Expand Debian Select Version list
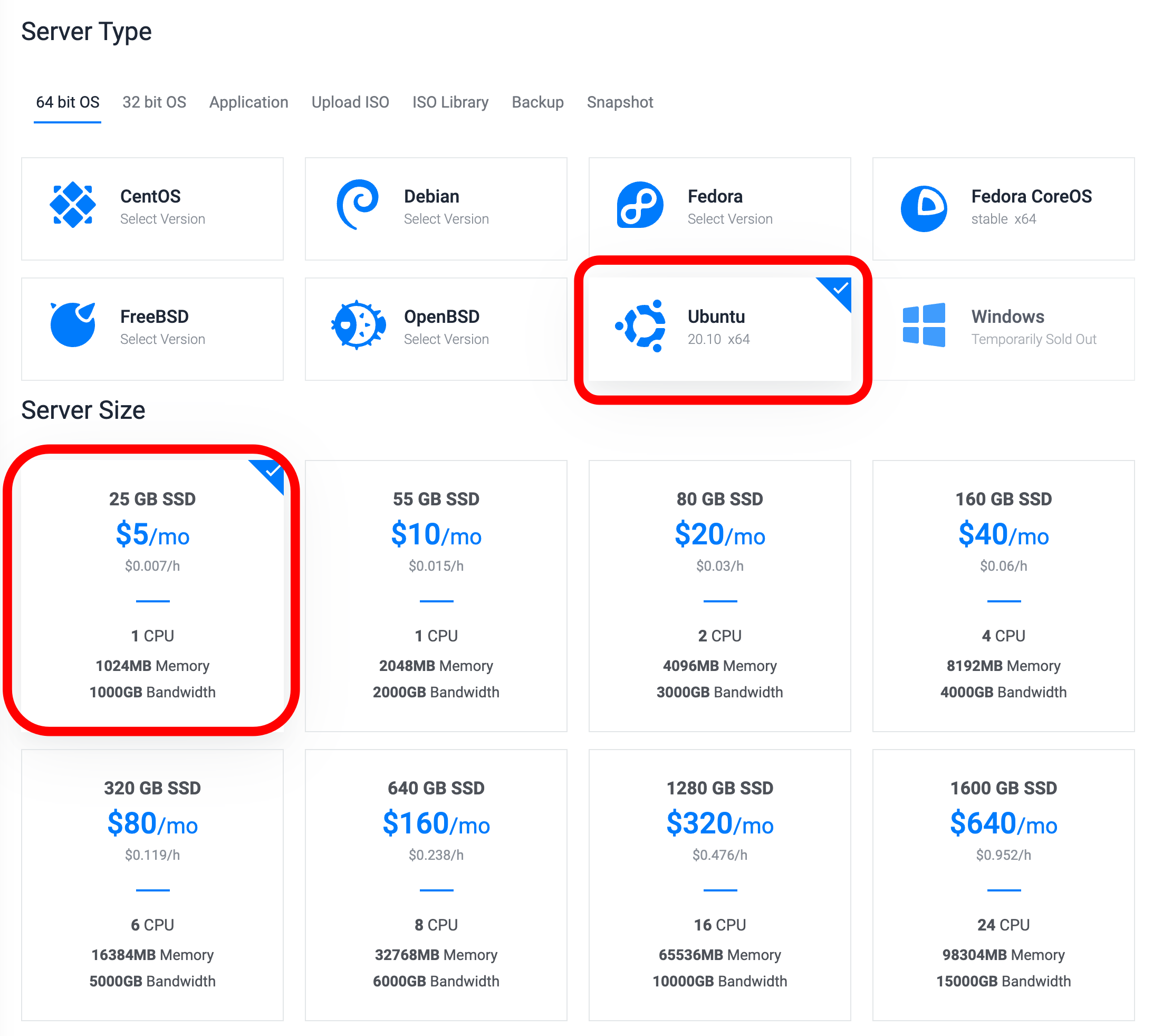 click(446, 219)
